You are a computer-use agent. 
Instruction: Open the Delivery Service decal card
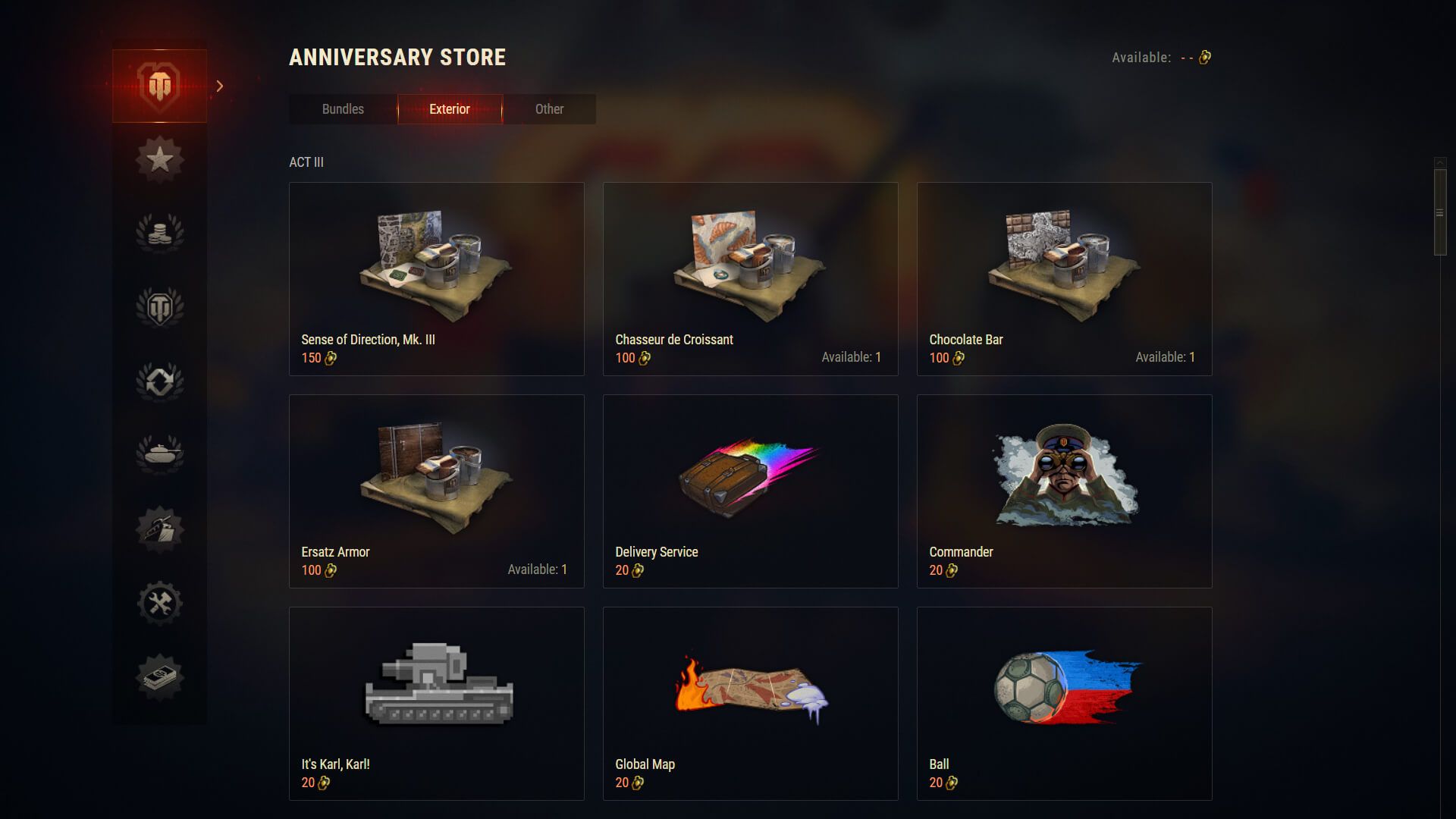click(750, 491)
